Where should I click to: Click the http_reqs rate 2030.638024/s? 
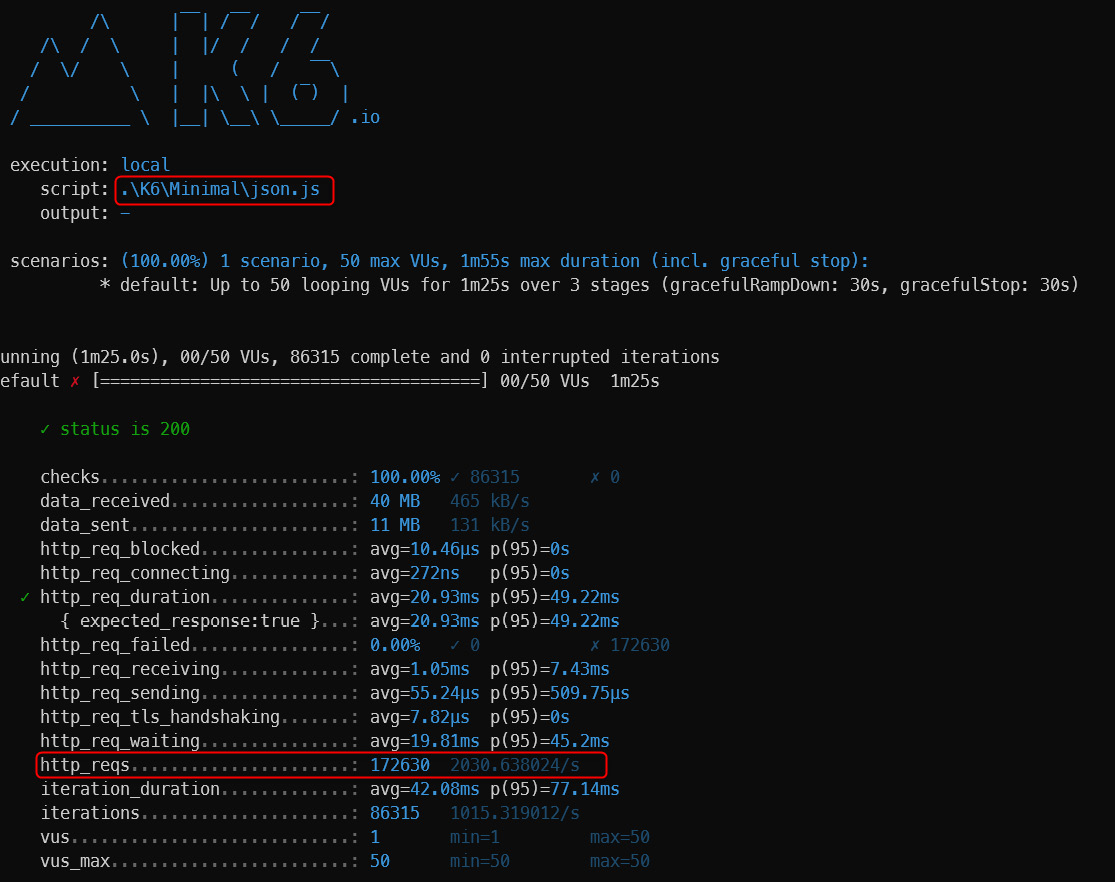tap(515, 765)
